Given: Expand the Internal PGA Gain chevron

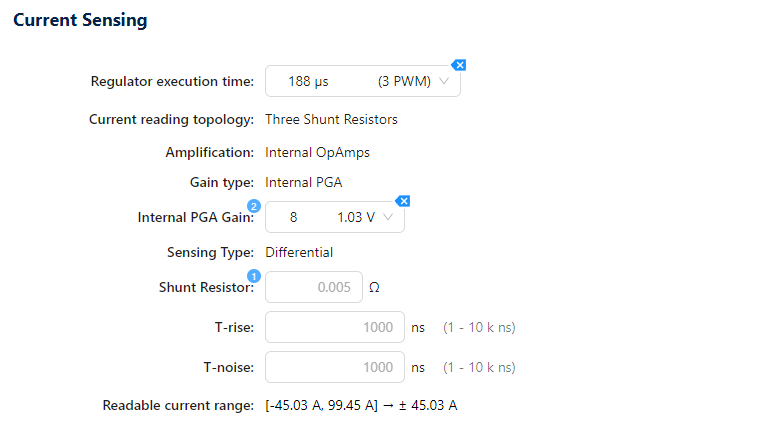Looking at the screenshot, I should coord(388,217).
